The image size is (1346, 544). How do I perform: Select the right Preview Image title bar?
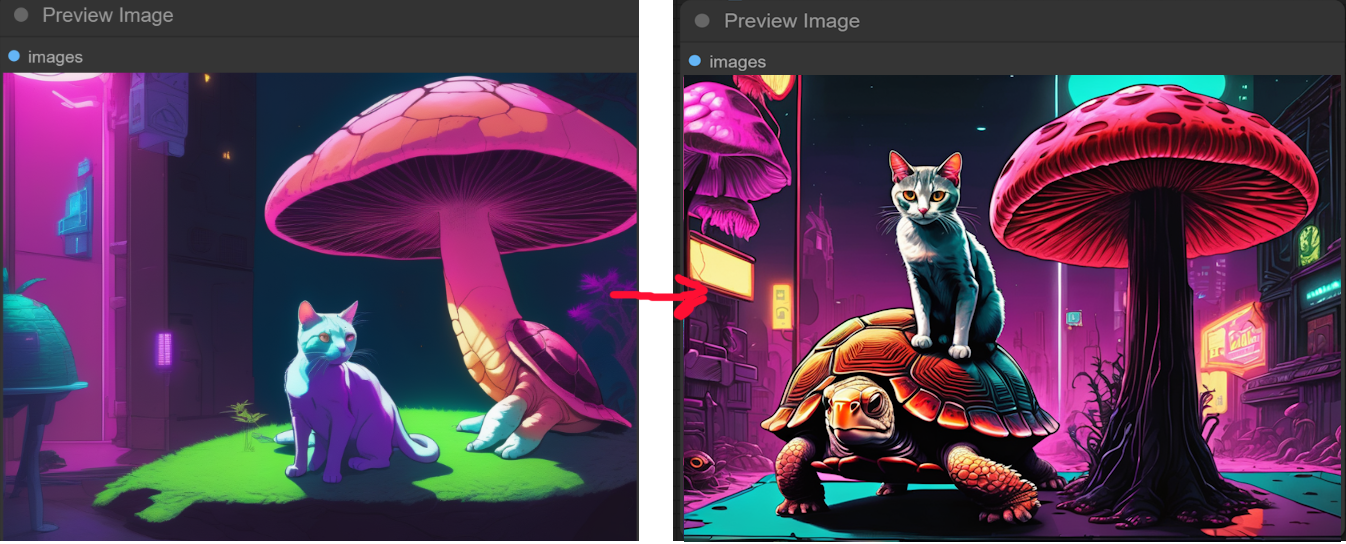(x=1000, y=21)
